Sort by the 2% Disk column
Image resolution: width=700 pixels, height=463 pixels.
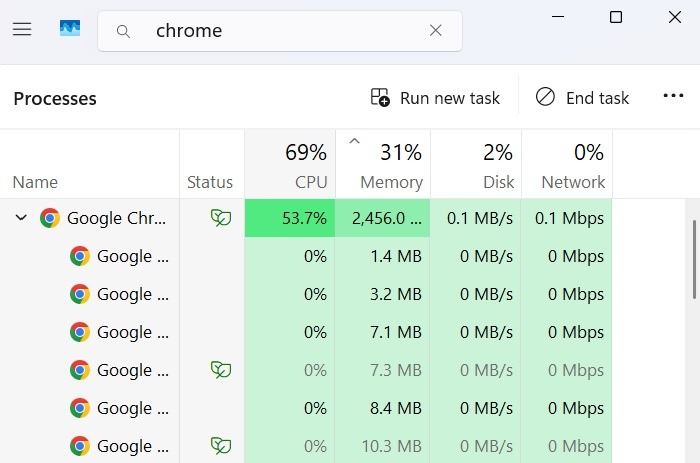[476, 164]
